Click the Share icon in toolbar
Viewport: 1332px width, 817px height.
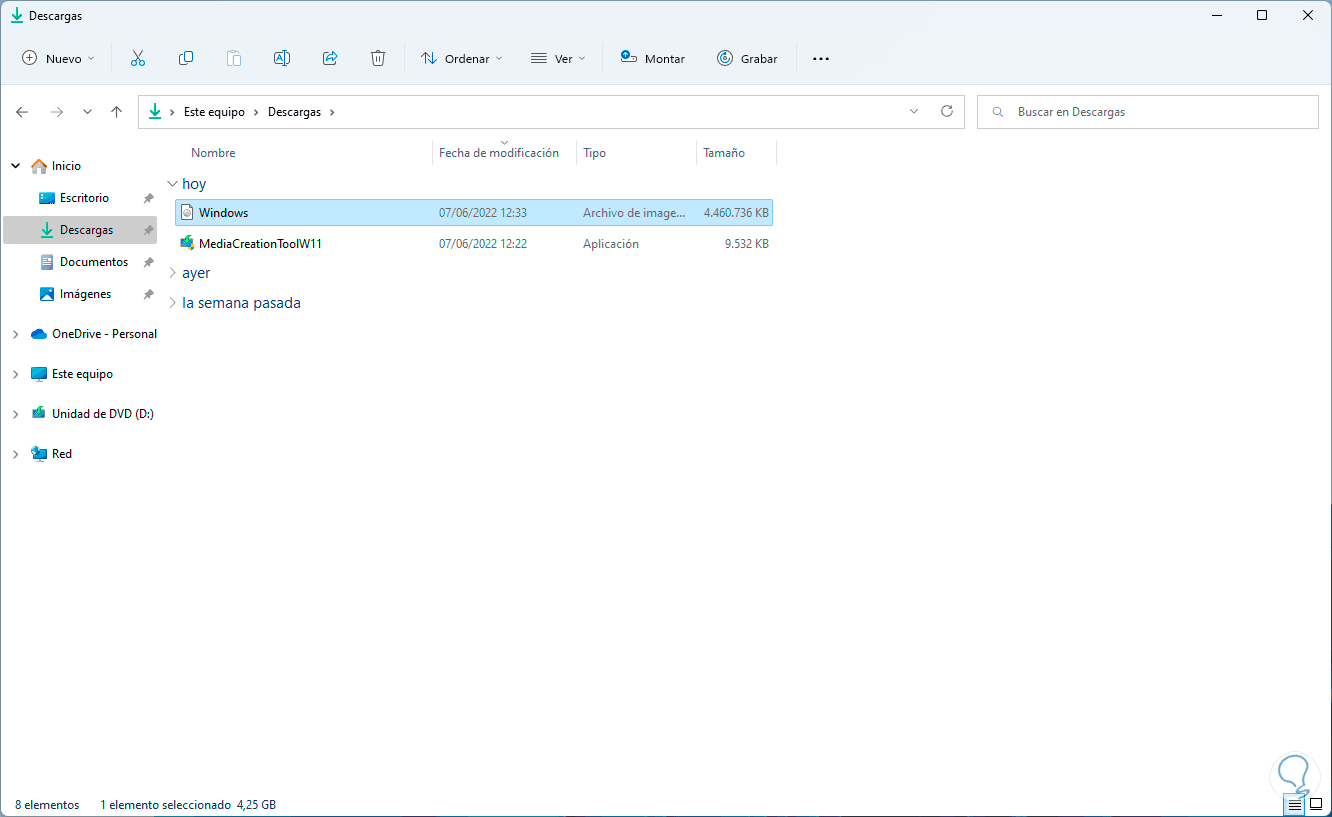pyautogui.click(x=330, y=58)
